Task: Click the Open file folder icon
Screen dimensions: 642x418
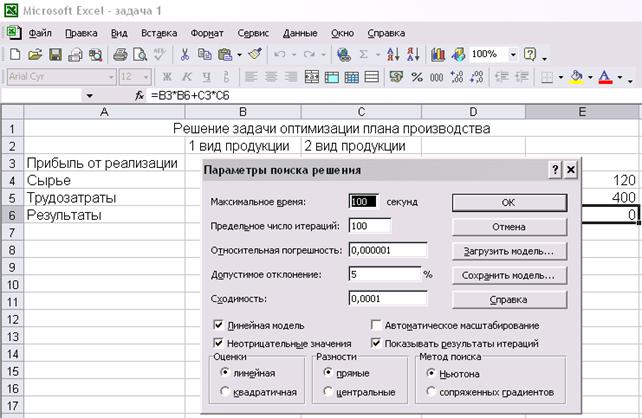Action: [x=35, y=54]
